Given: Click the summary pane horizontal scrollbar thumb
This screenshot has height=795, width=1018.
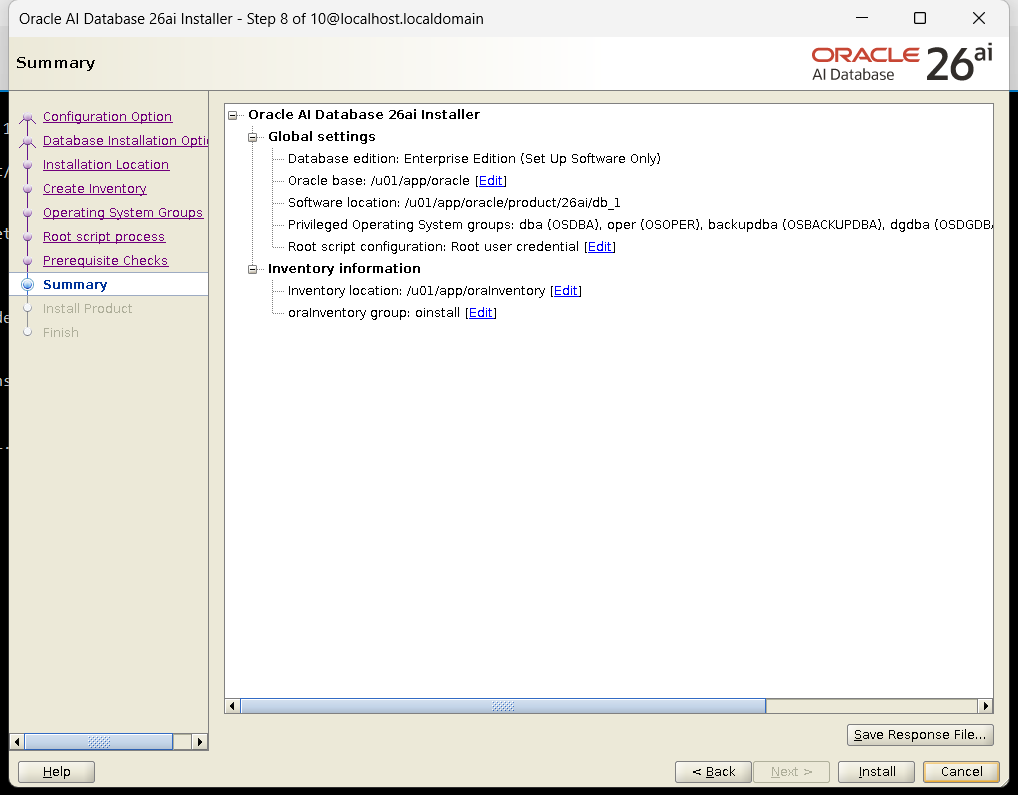Looking at the screenshot, I should coord(503,706).
